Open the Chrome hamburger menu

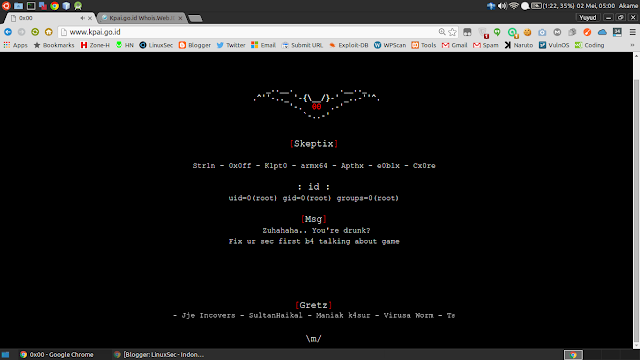point(632,32)
